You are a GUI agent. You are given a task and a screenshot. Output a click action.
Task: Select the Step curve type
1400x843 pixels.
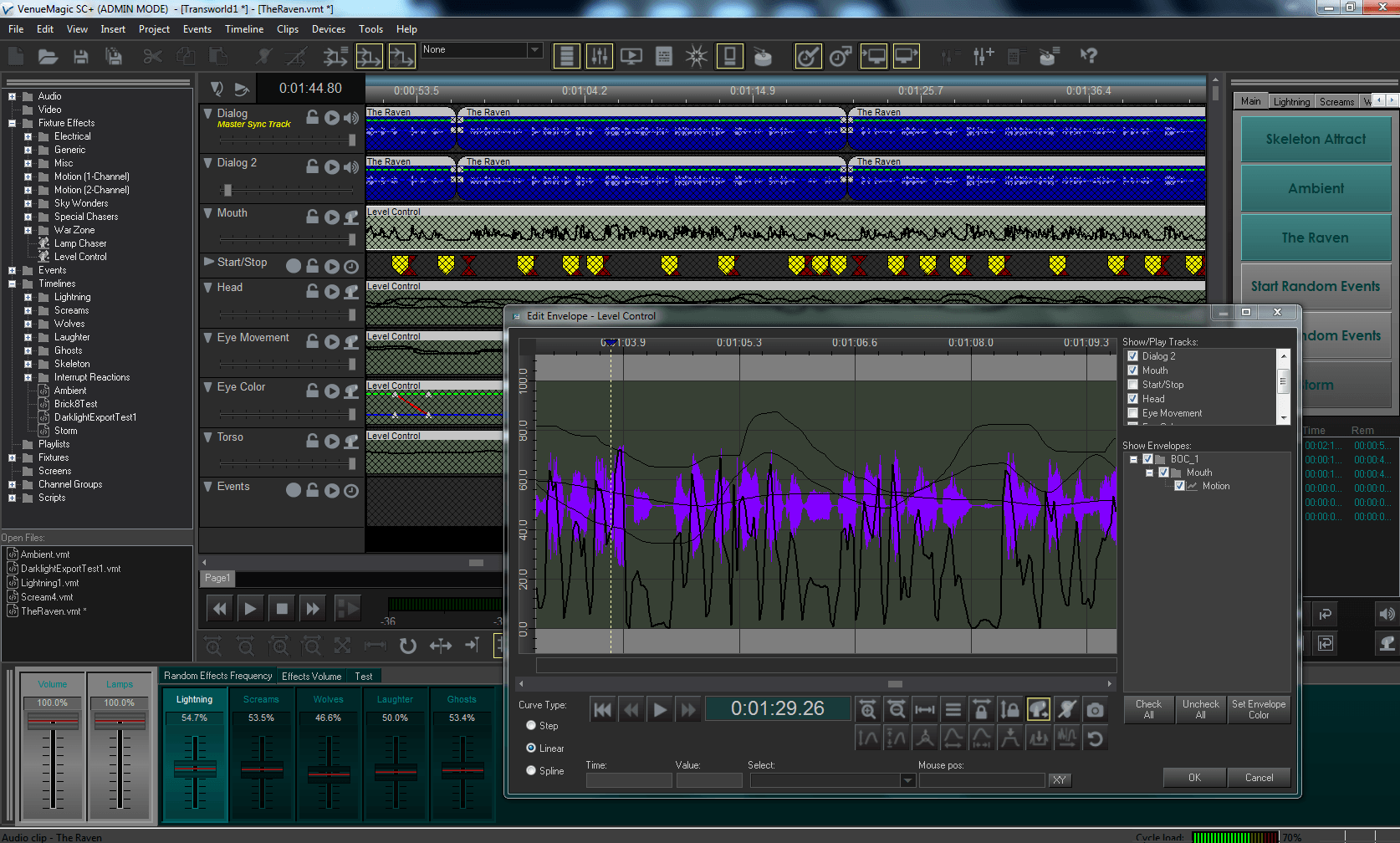[531, 725]
